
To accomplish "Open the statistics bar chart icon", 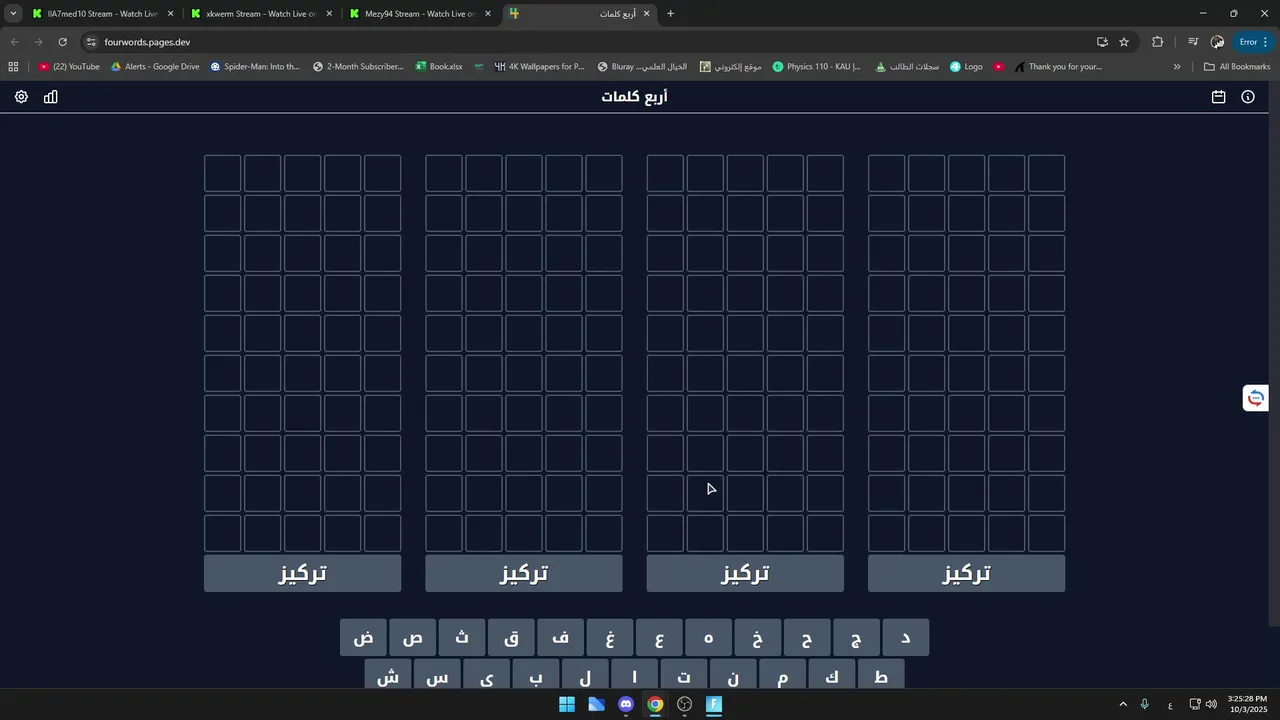I will [x=51, y=97].
